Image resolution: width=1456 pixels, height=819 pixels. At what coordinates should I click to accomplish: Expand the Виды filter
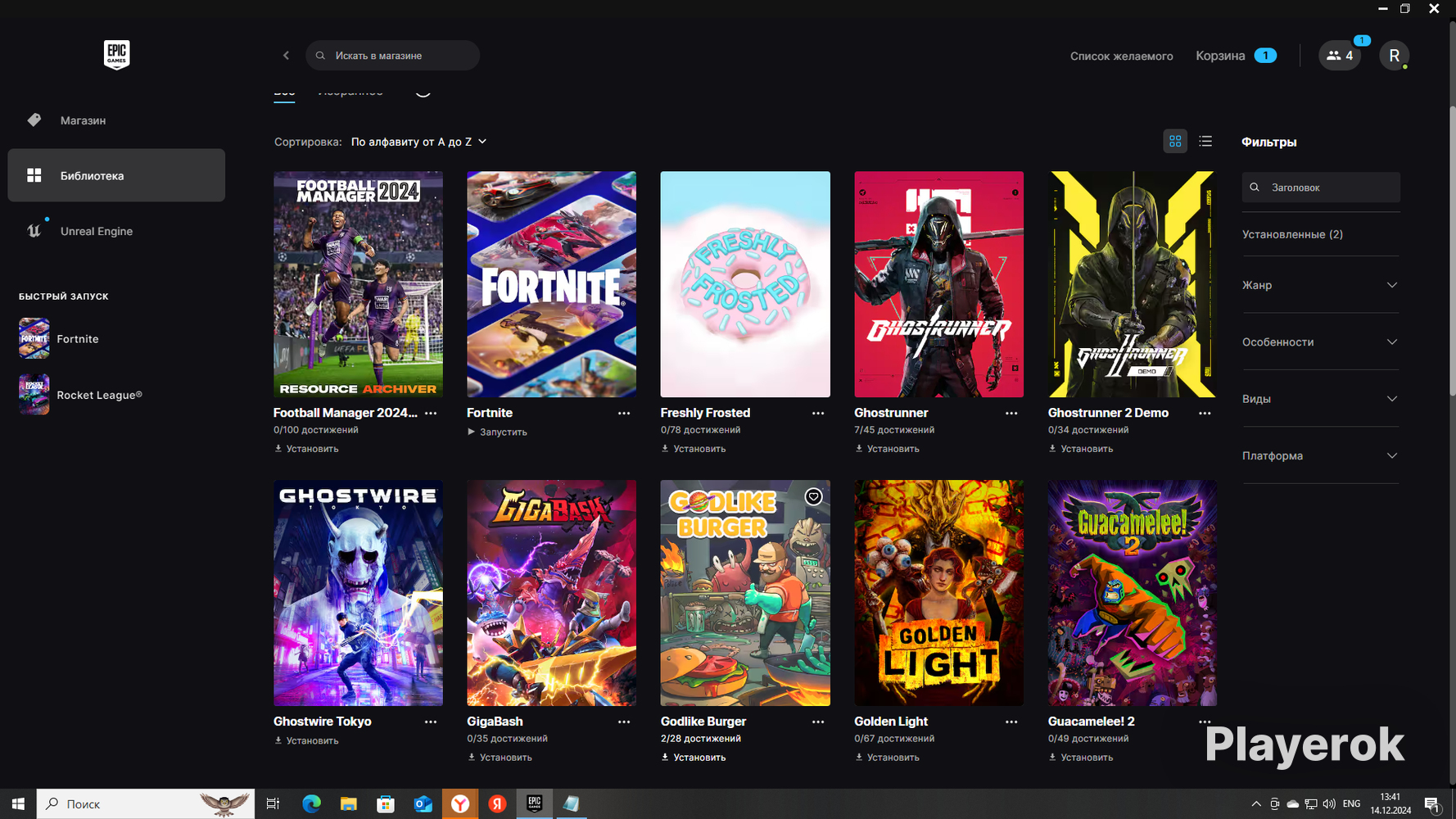coord(1320,399)
